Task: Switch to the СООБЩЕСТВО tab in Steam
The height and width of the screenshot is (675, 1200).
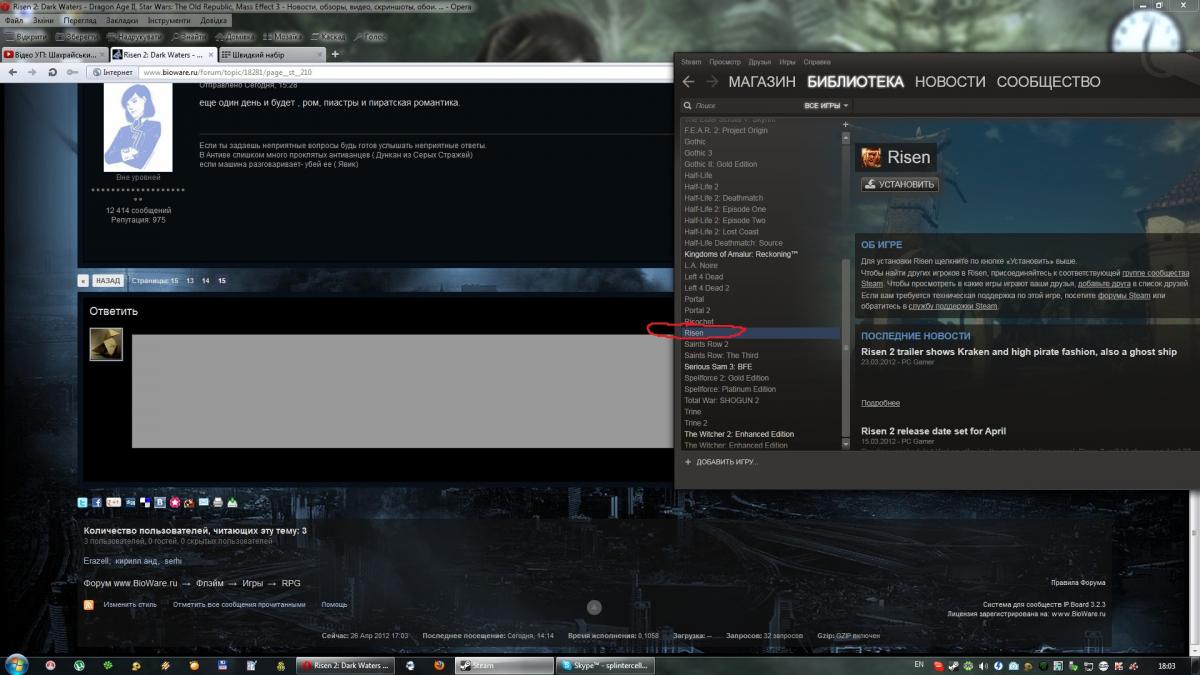Action: tap(1048, 82)
